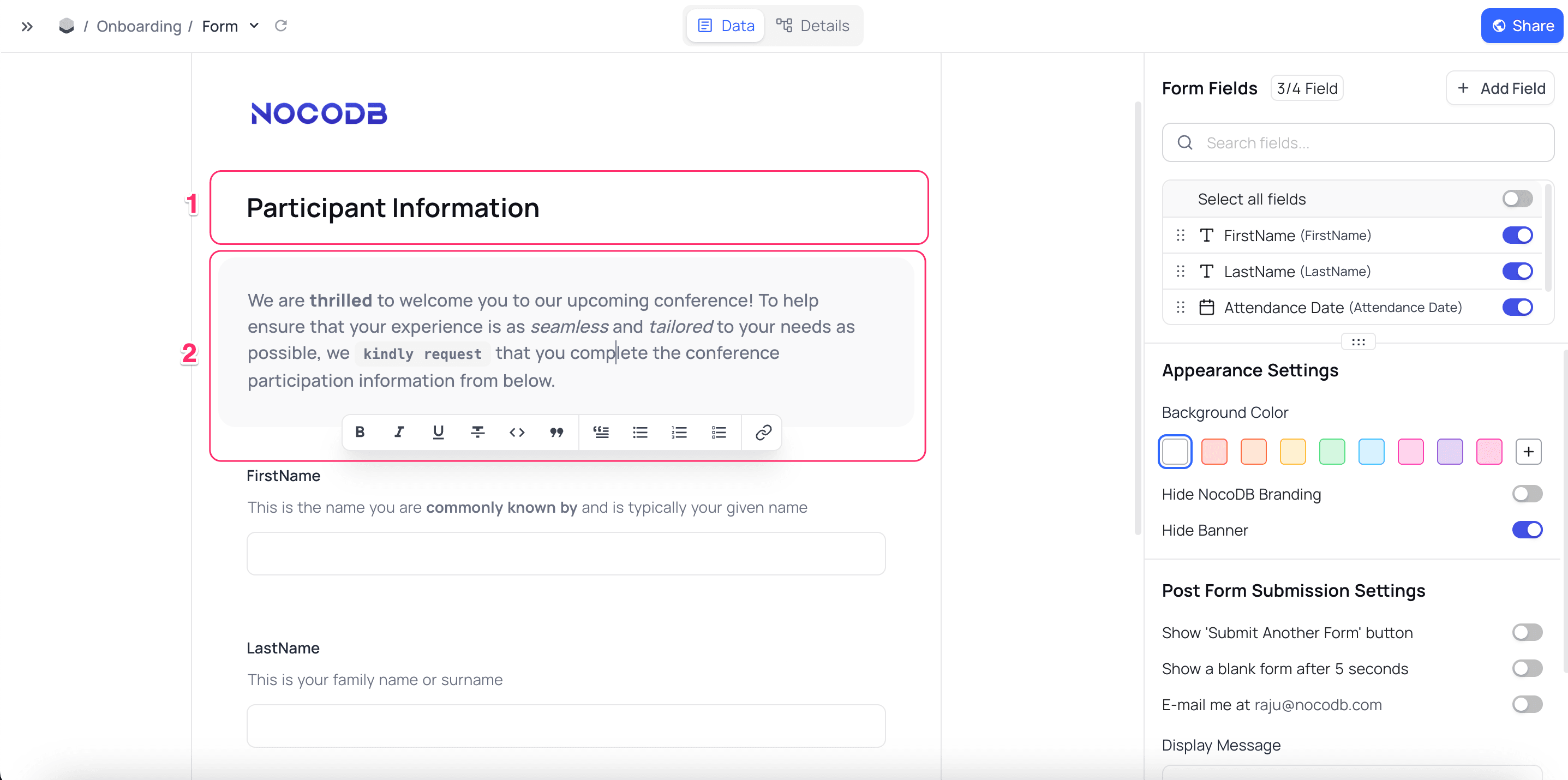Click the Share button
The width and height of the screenshot is (1568, 780).
[1521, 26]
